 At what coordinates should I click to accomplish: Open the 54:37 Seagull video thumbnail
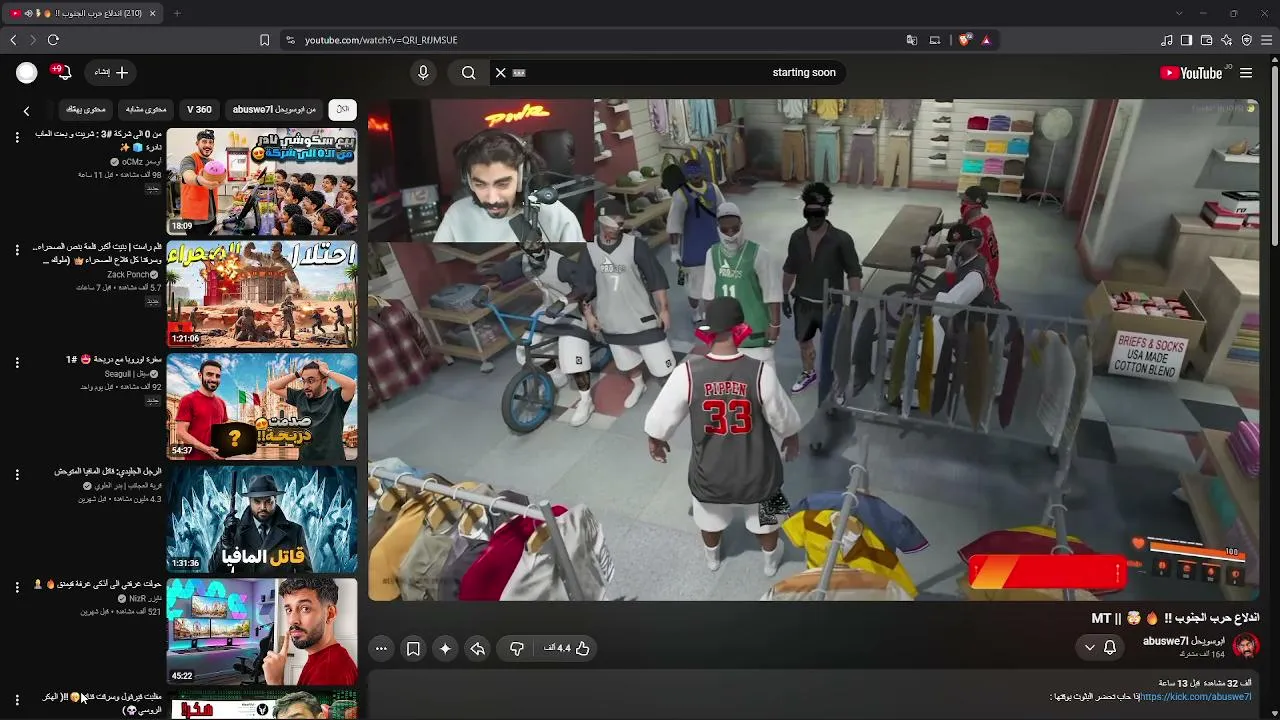tap(262, 406)
